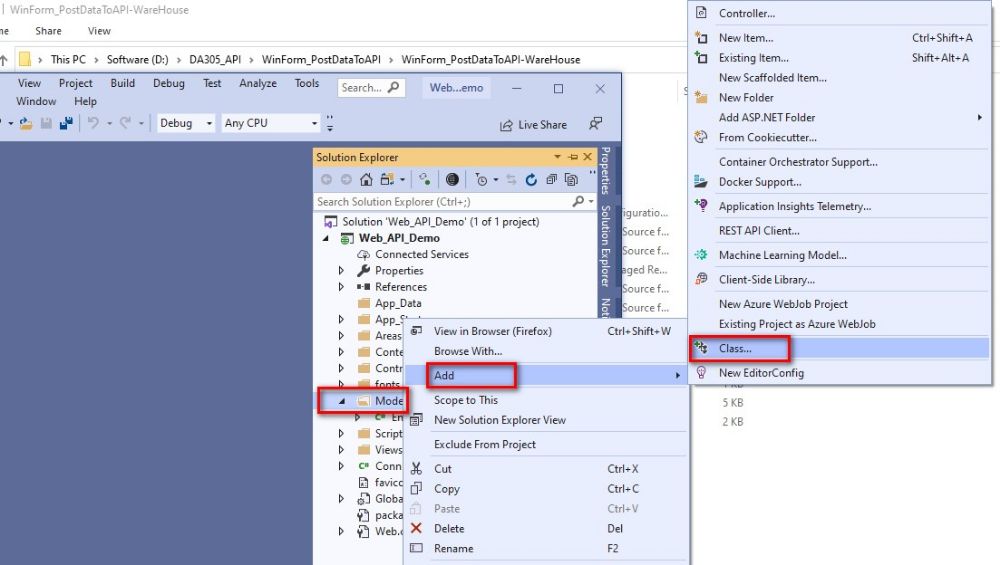Open the Build menu

click(x=122, y=83)
